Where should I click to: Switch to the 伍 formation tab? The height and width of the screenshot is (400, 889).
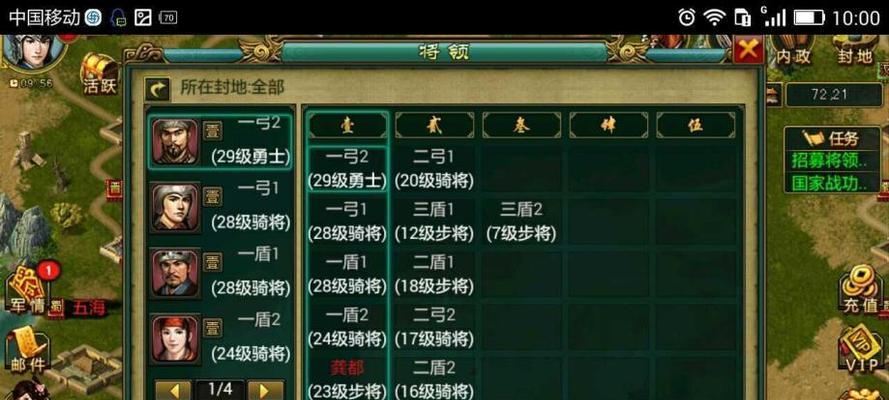coord(696,125)
